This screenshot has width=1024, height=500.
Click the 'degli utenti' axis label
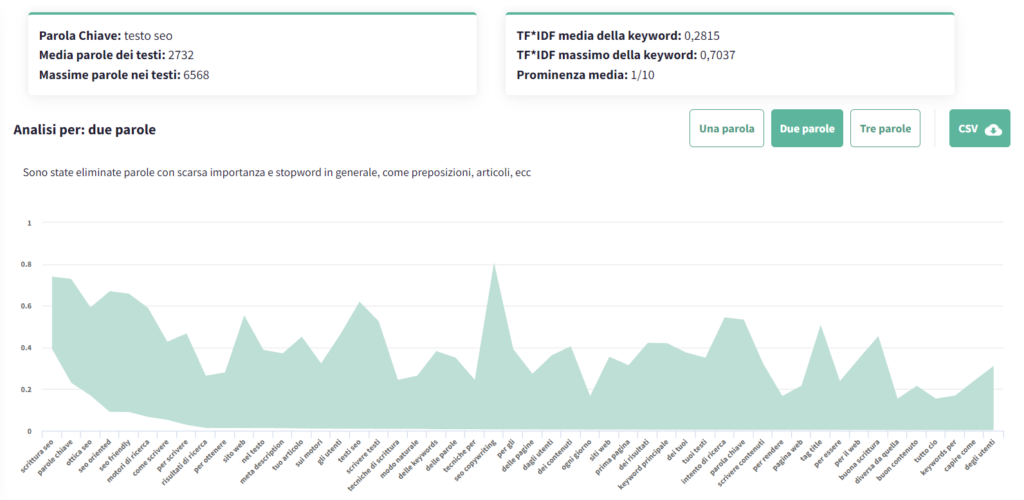[977, 452]
